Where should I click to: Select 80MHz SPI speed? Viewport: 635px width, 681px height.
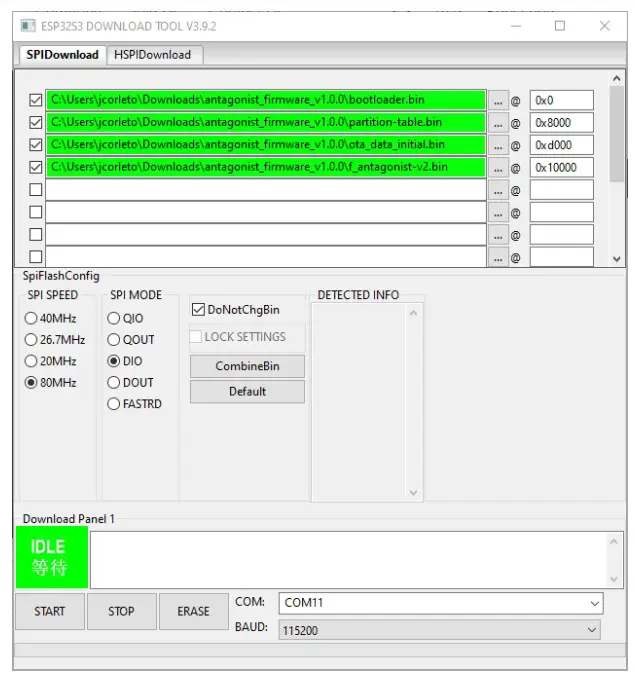[50, 383]
